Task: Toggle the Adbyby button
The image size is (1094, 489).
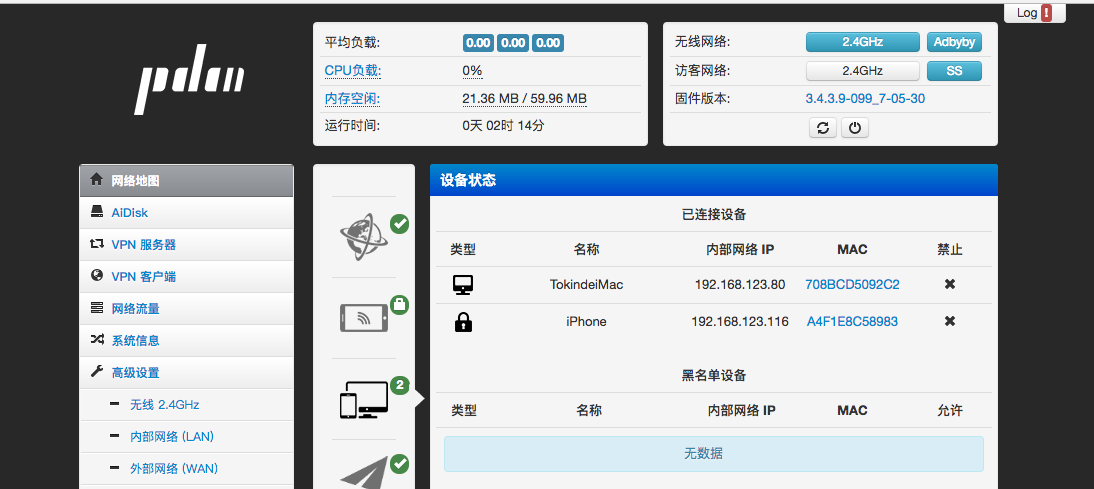Action: pos(954,42)
